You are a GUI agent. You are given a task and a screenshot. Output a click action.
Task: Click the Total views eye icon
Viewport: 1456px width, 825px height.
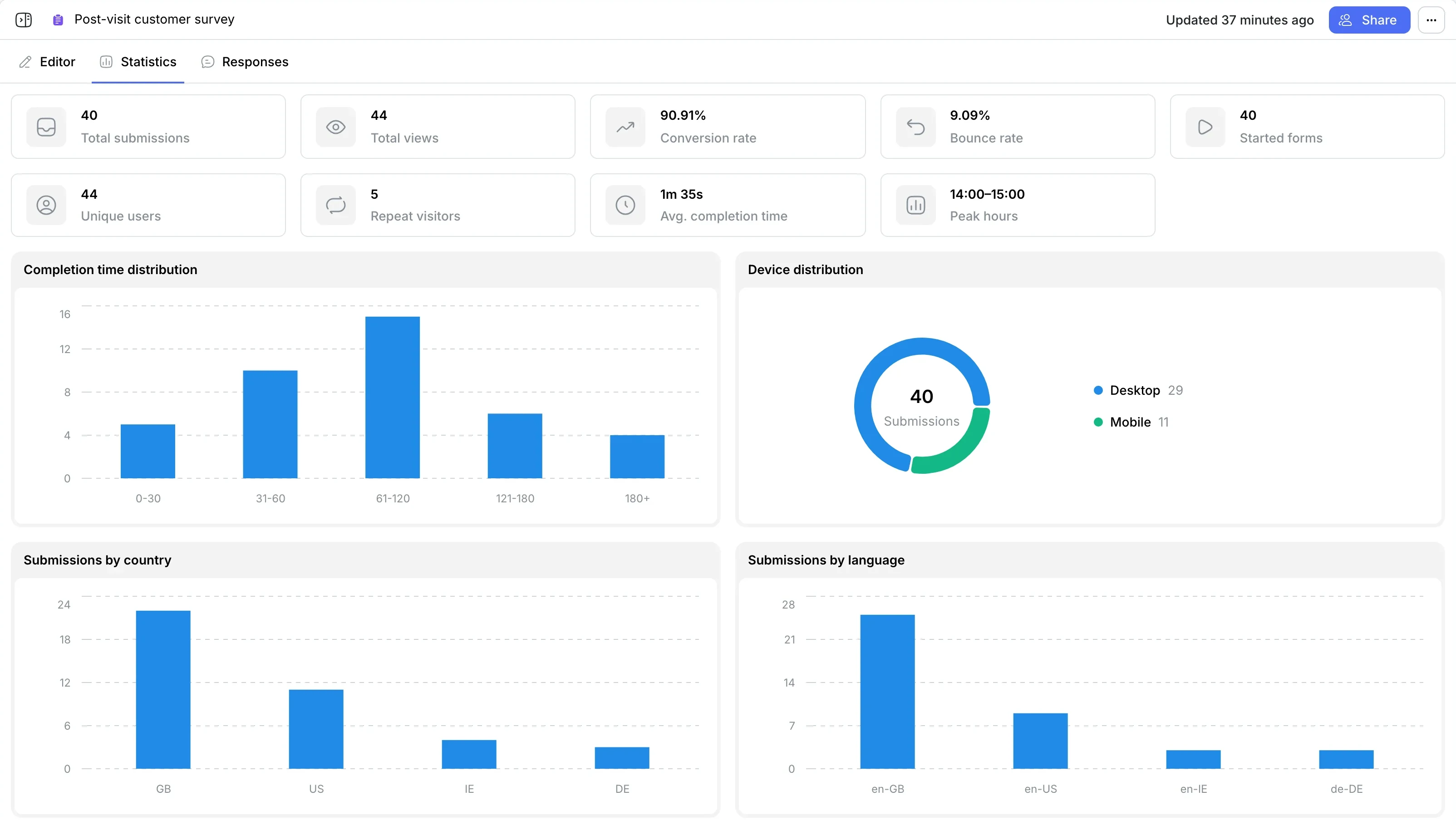click(336, 127)
